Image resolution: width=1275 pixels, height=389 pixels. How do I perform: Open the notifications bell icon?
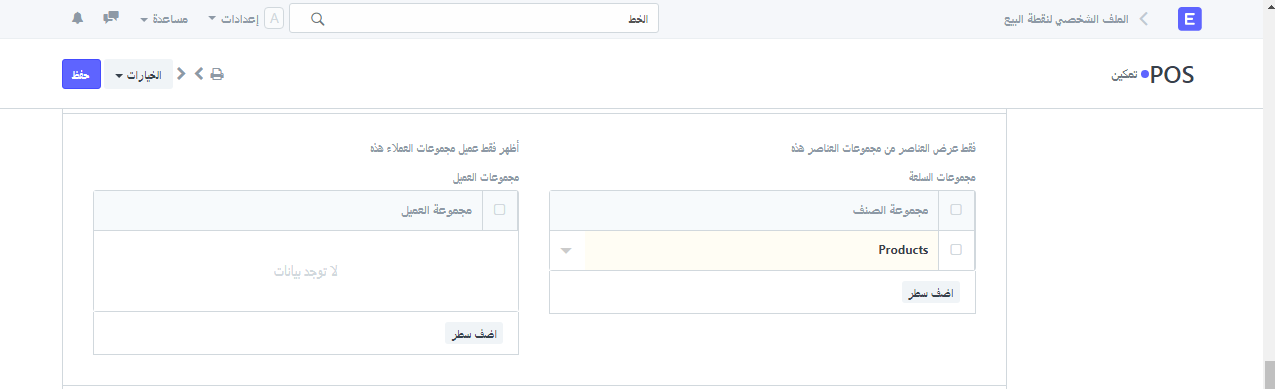(x=78, y=18)
